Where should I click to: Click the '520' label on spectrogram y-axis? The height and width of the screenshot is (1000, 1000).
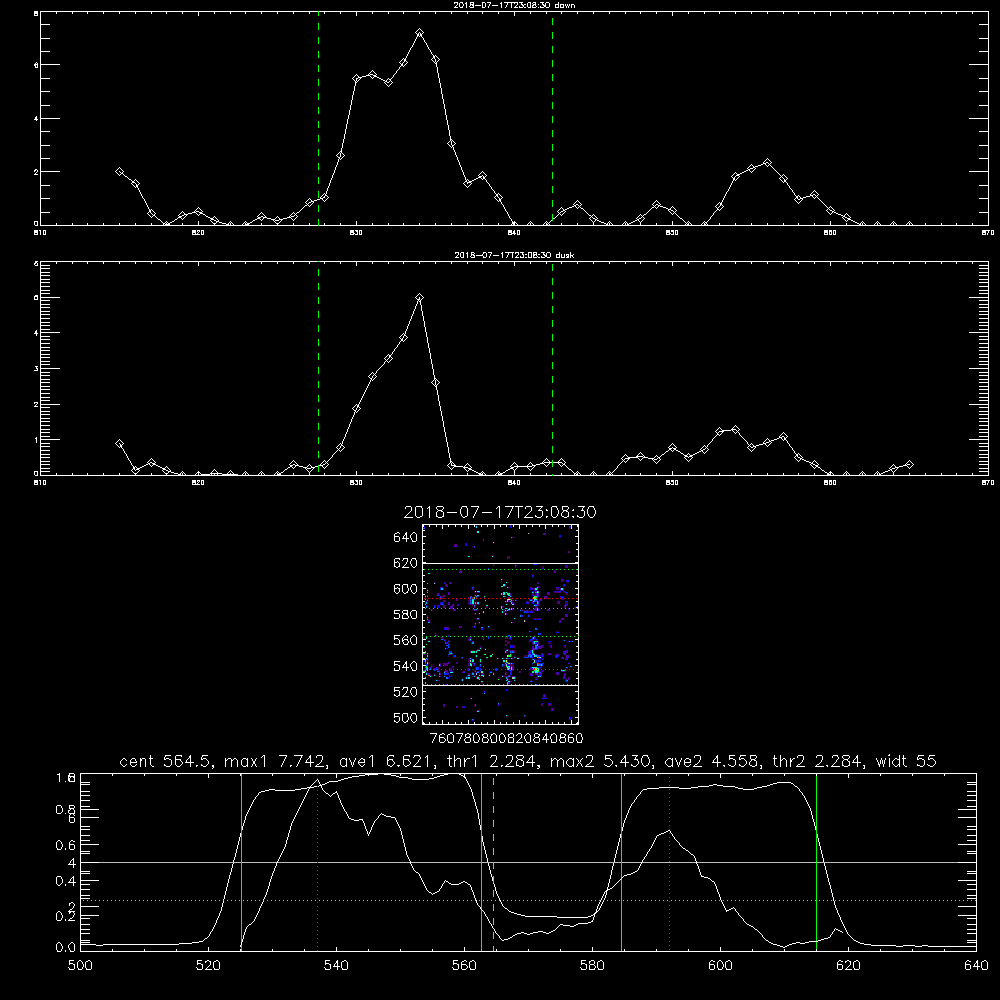click(406, 692)
